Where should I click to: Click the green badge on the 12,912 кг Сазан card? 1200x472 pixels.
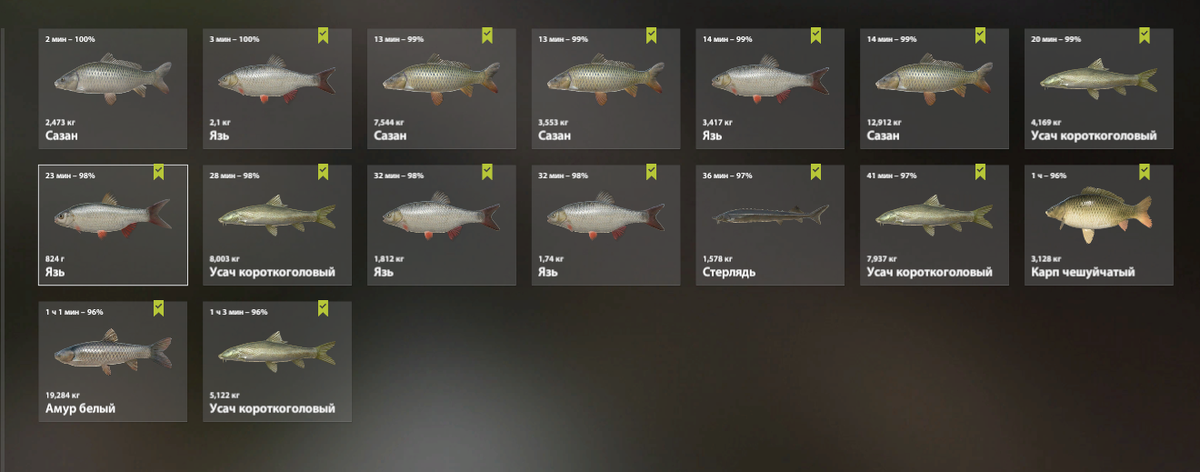[x=979, y=36]
